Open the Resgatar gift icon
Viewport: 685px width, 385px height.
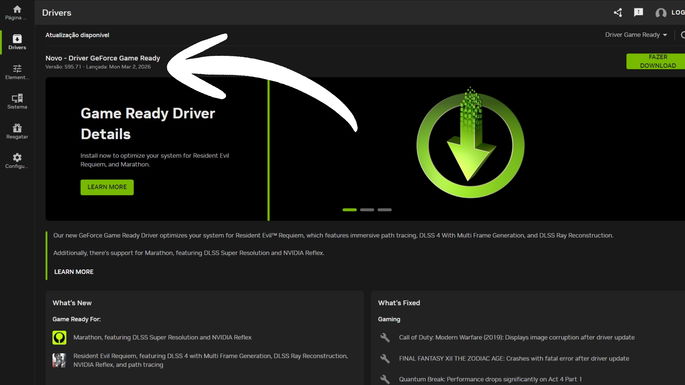click(17, 128)
